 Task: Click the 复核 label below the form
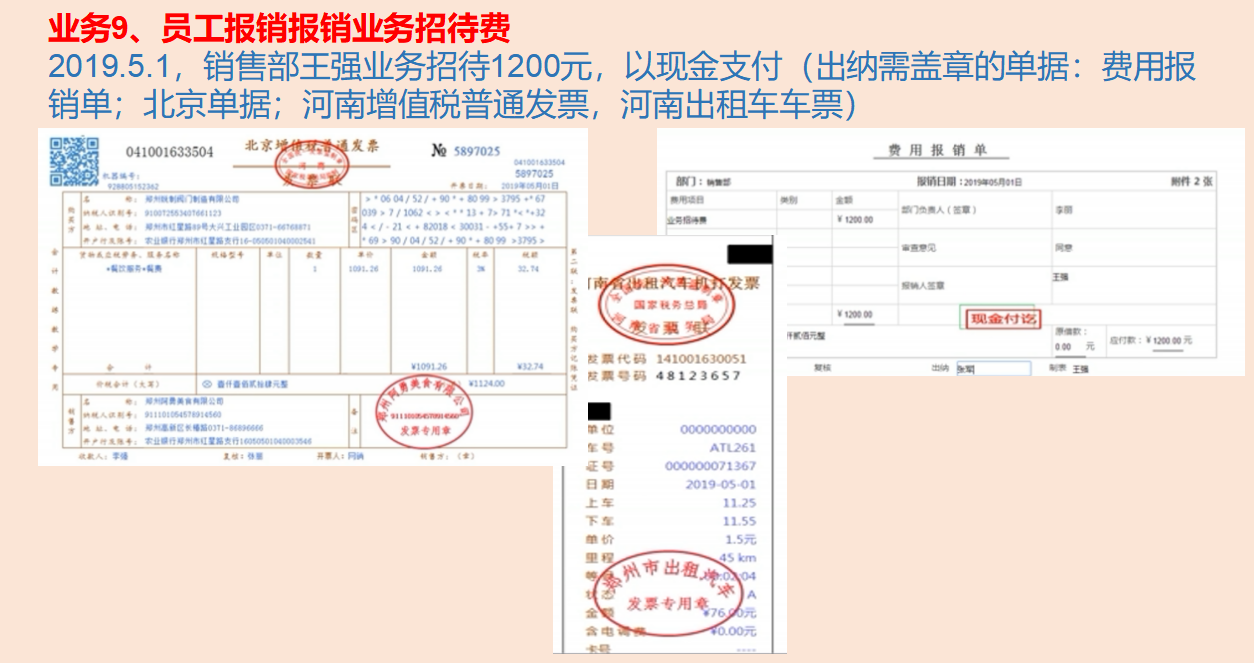click(x=822, y=368)
